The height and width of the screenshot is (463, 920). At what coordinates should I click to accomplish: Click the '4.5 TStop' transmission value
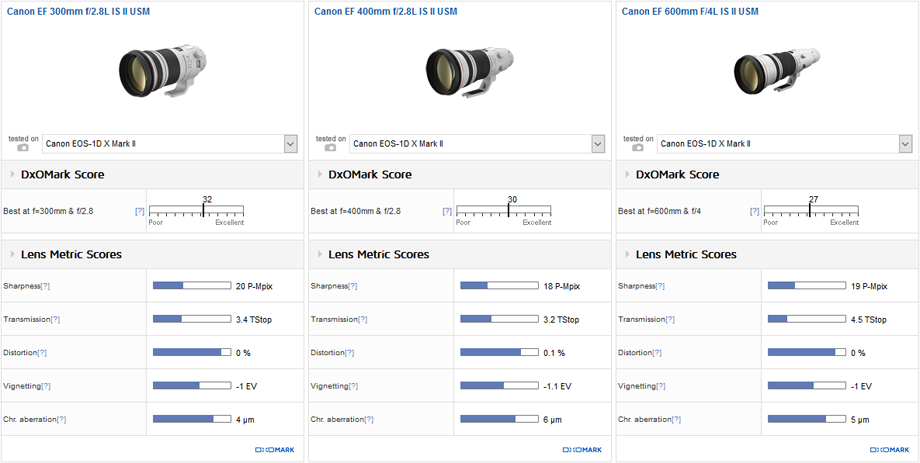[868, 320]
